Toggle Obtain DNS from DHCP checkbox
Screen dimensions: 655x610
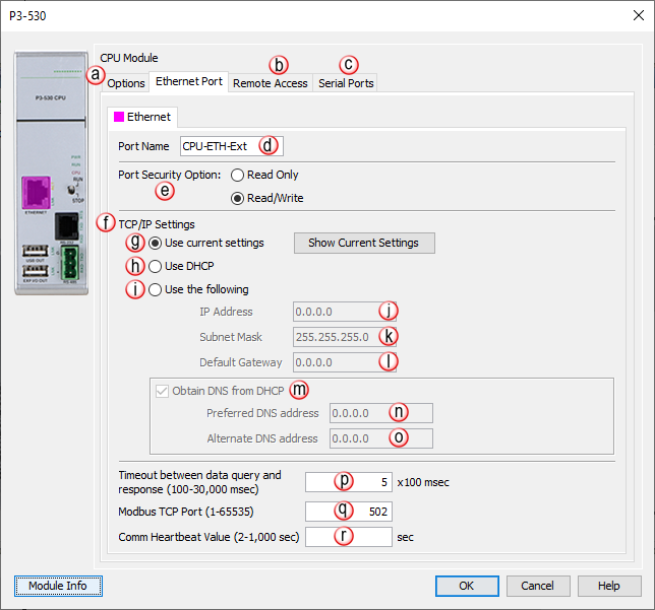161,390
